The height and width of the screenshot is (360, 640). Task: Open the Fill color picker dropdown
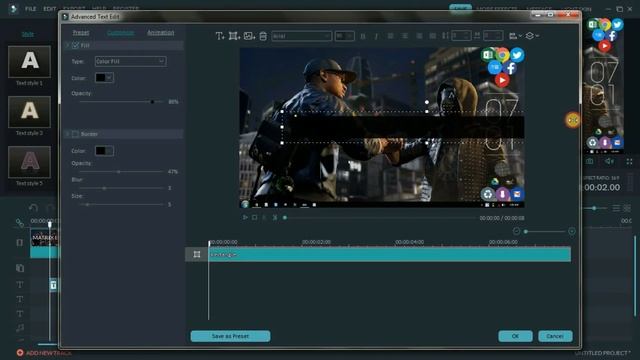tap(104, 78)
